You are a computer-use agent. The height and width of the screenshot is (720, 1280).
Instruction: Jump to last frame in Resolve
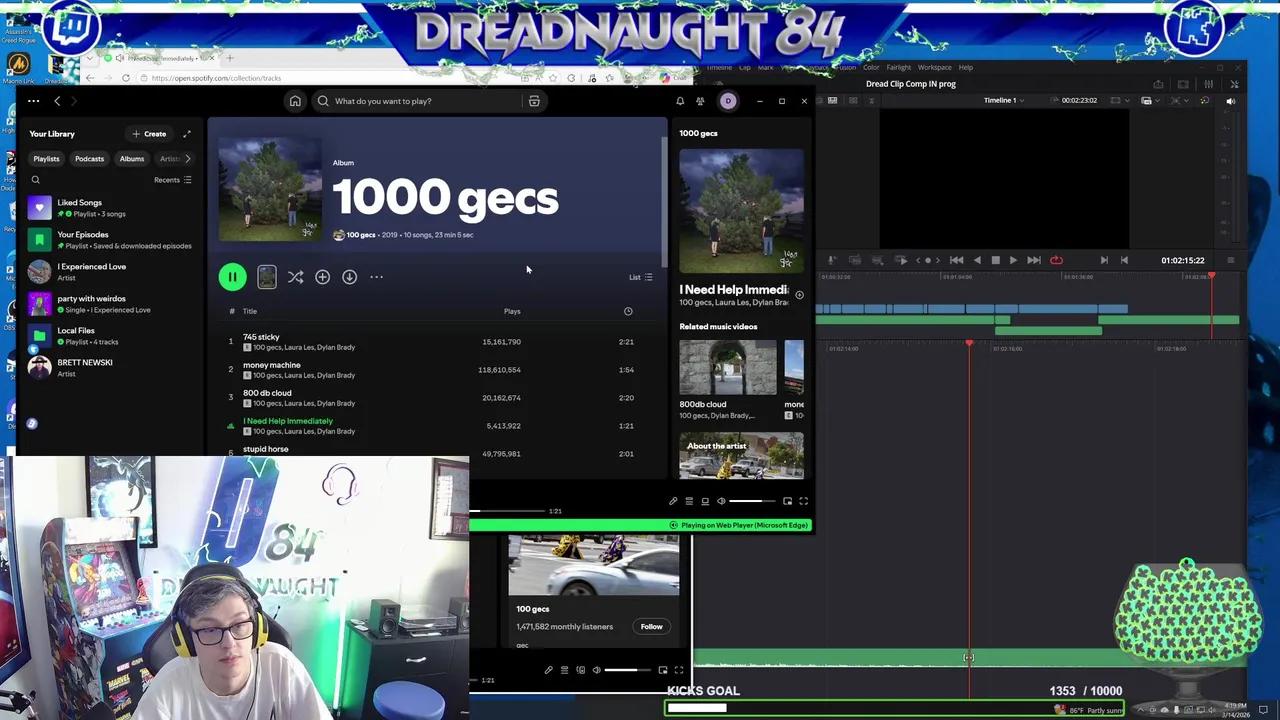click(x=1034, y=260)
